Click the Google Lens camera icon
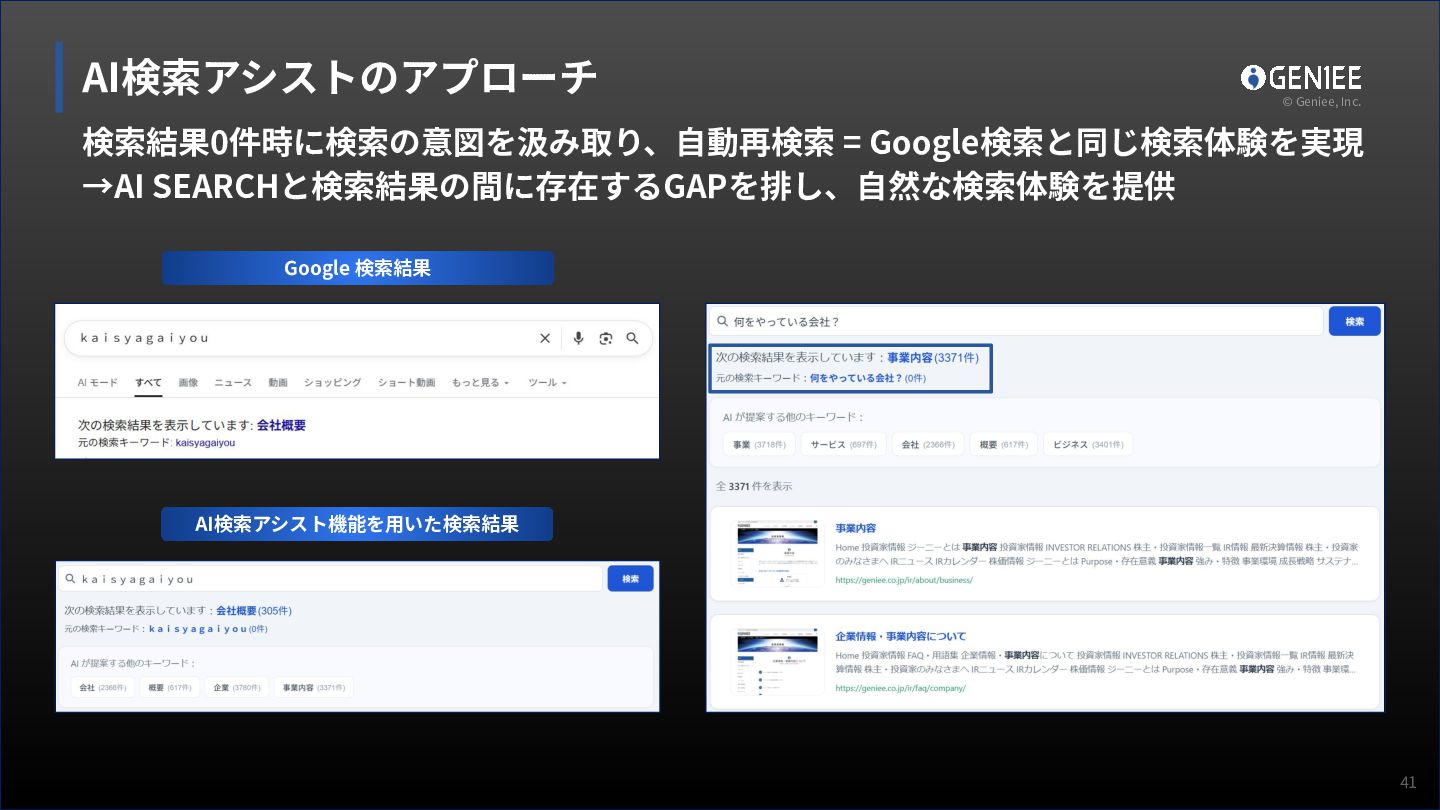The width and height of the screenshot is (1440, 810). click(605, 338)
